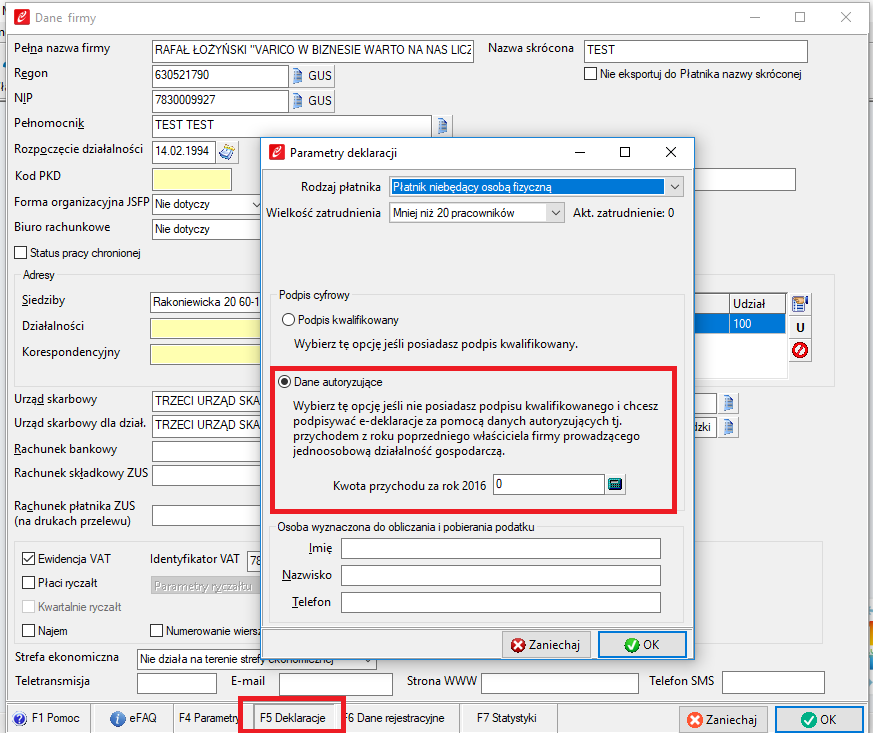Expand the Rodzaj płatnika dropdown
The height and width of the screenshot is (733, 873).
point(675,186)
